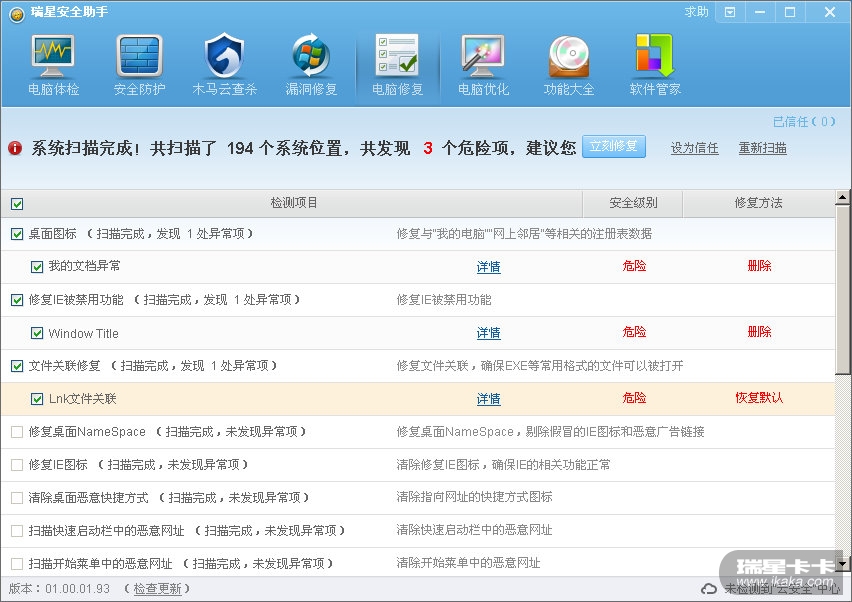The height and width of the screenshot is (602, 852).
Task: Click description 清除快速启动栏中的恶意网址
Action: (x=474, y=530)
